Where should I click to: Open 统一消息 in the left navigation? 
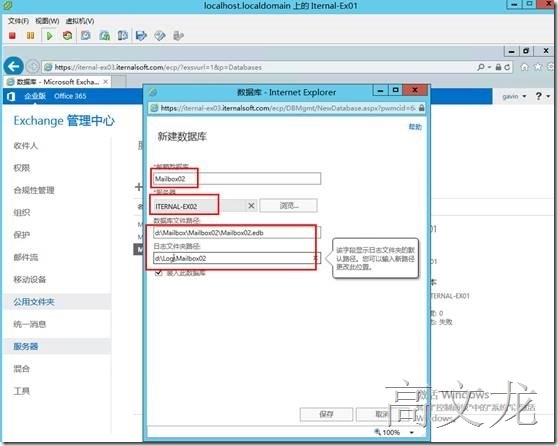[30, 324]
